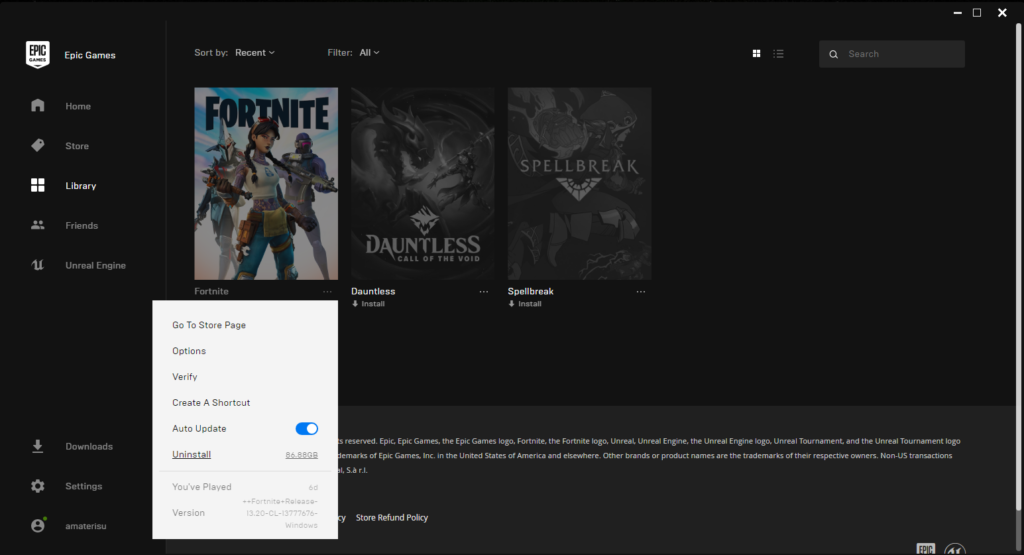The width and height of the screenshot is (1024, 555).
Task: Click the amaterisu username
Action: pyautogui.click(x=86, y=526)
